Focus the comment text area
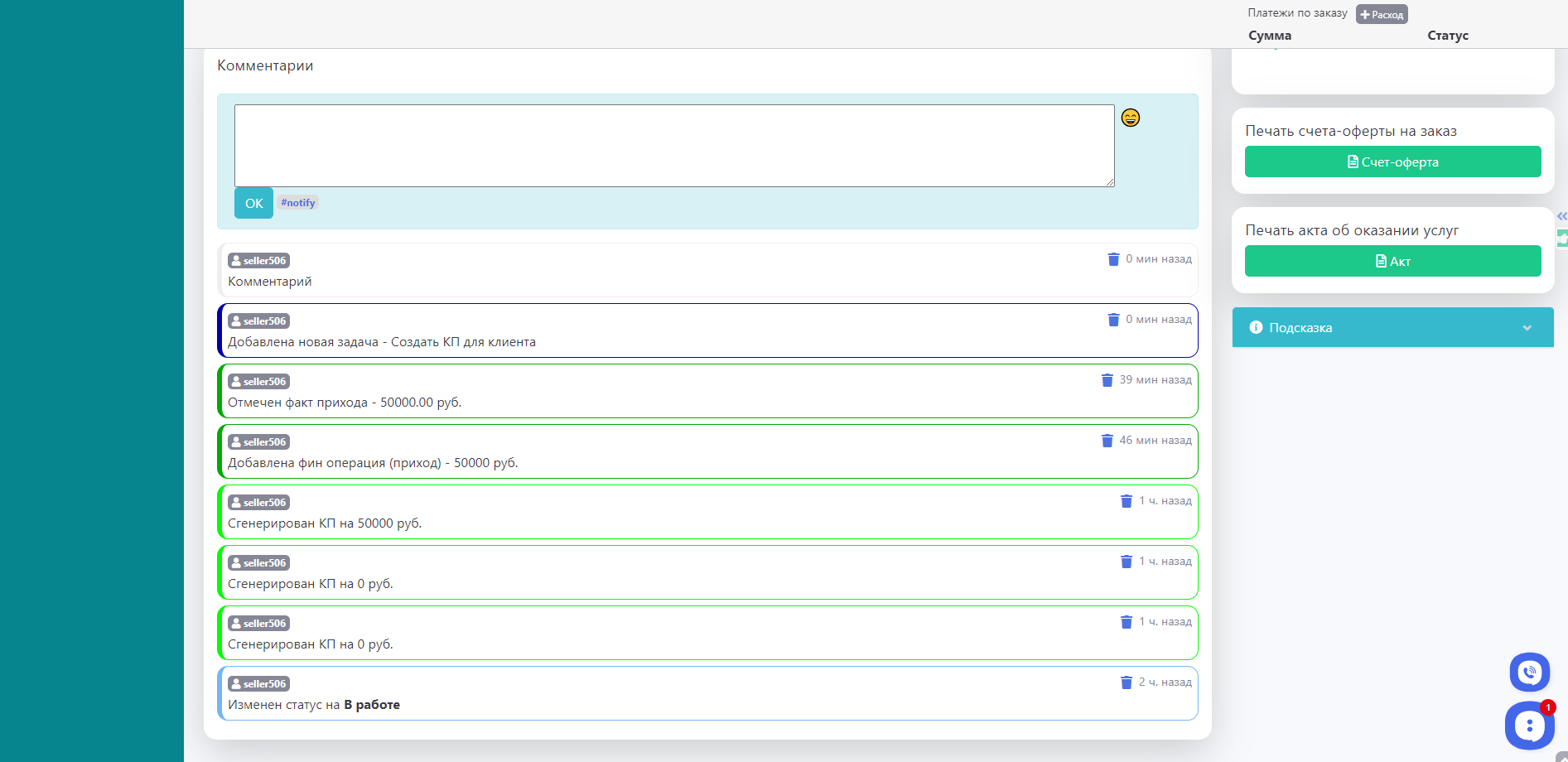Image resolution: width=1568 pixels, height=762 pixels. (x=673, y=145)
